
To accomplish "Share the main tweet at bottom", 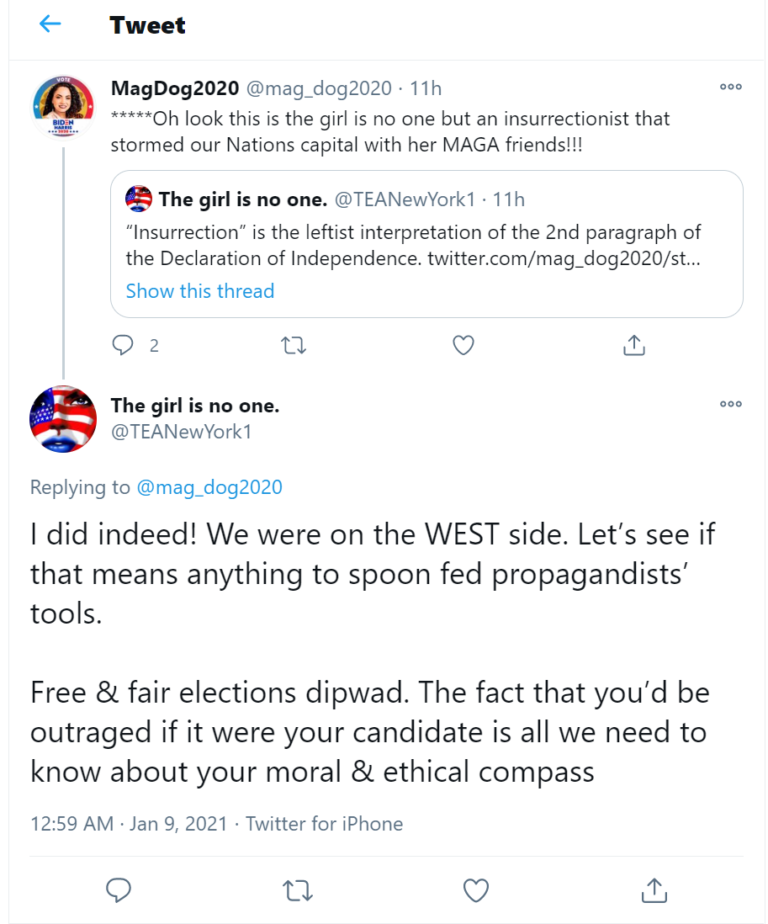I will (x=654, y=890).
